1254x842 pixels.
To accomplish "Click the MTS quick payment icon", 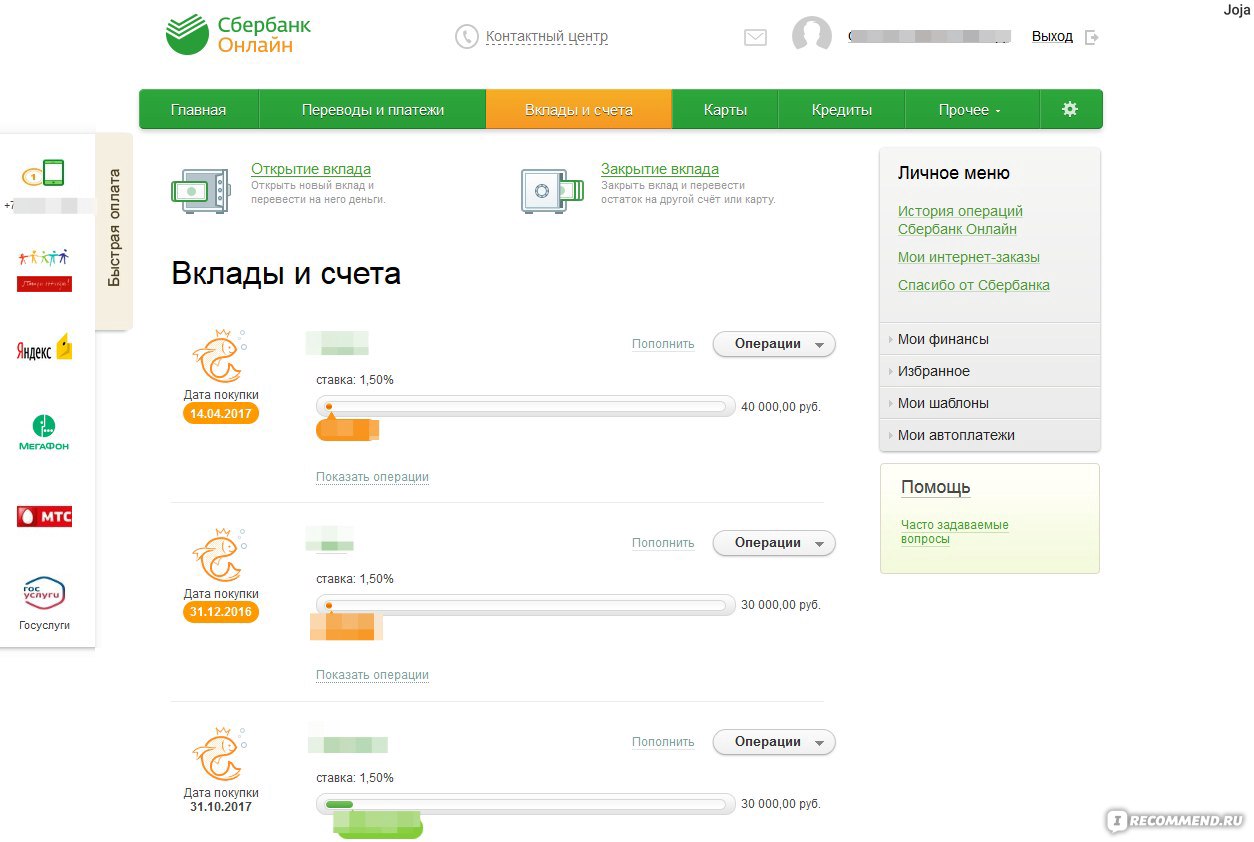I will point(44,516).
